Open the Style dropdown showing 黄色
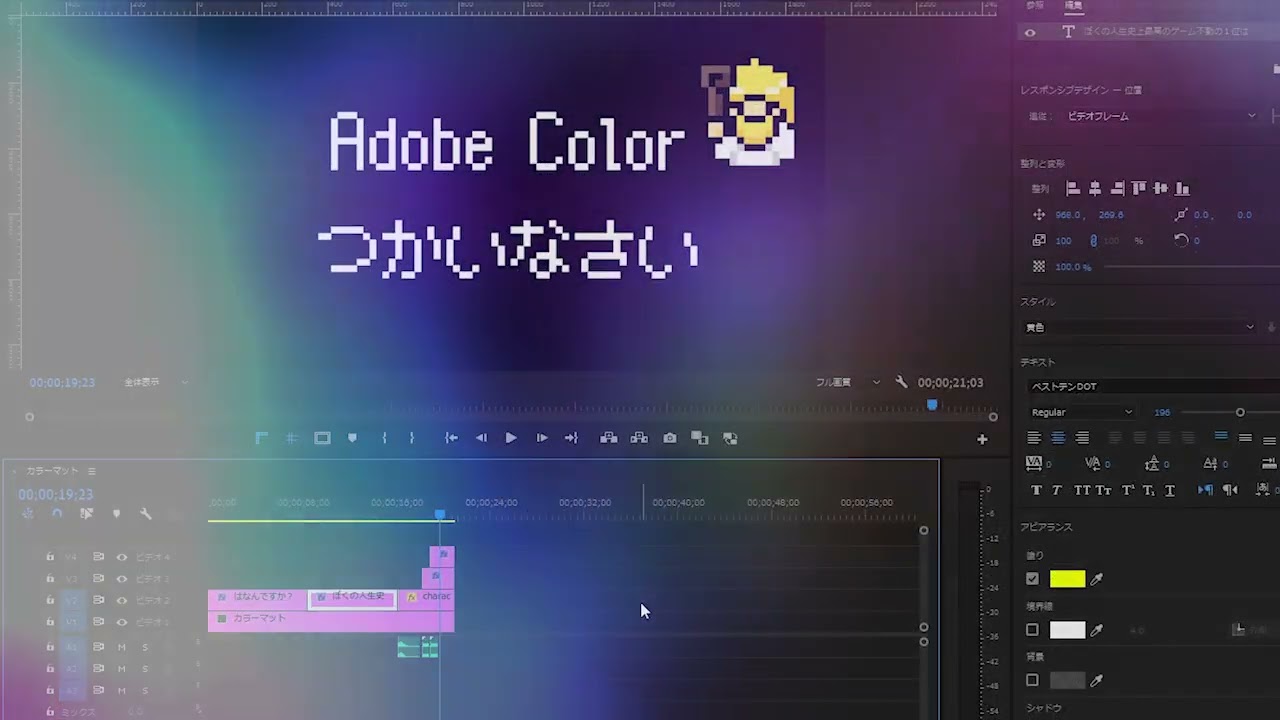1280x720 pixels. click(x=1140, y=327)
